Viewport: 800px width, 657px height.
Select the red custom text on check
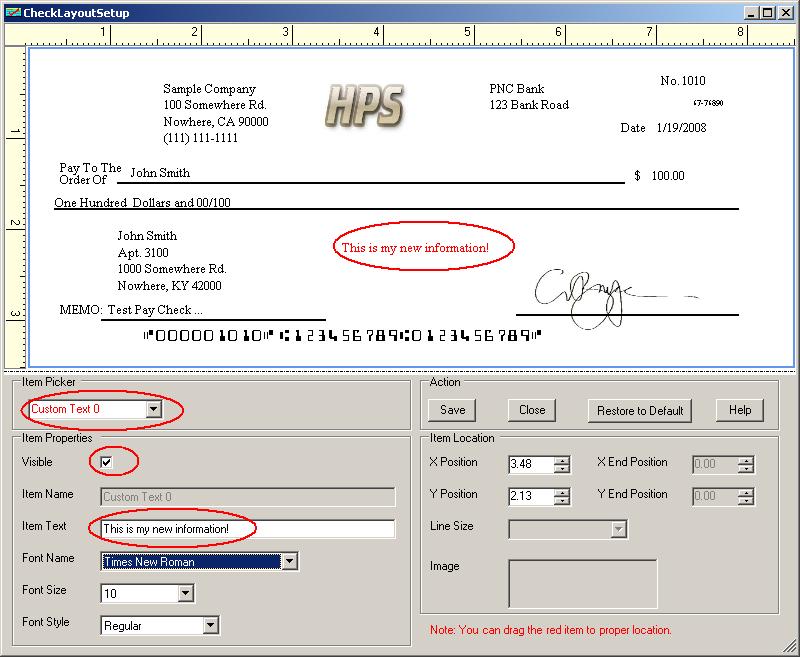click(x=415, y=247)
